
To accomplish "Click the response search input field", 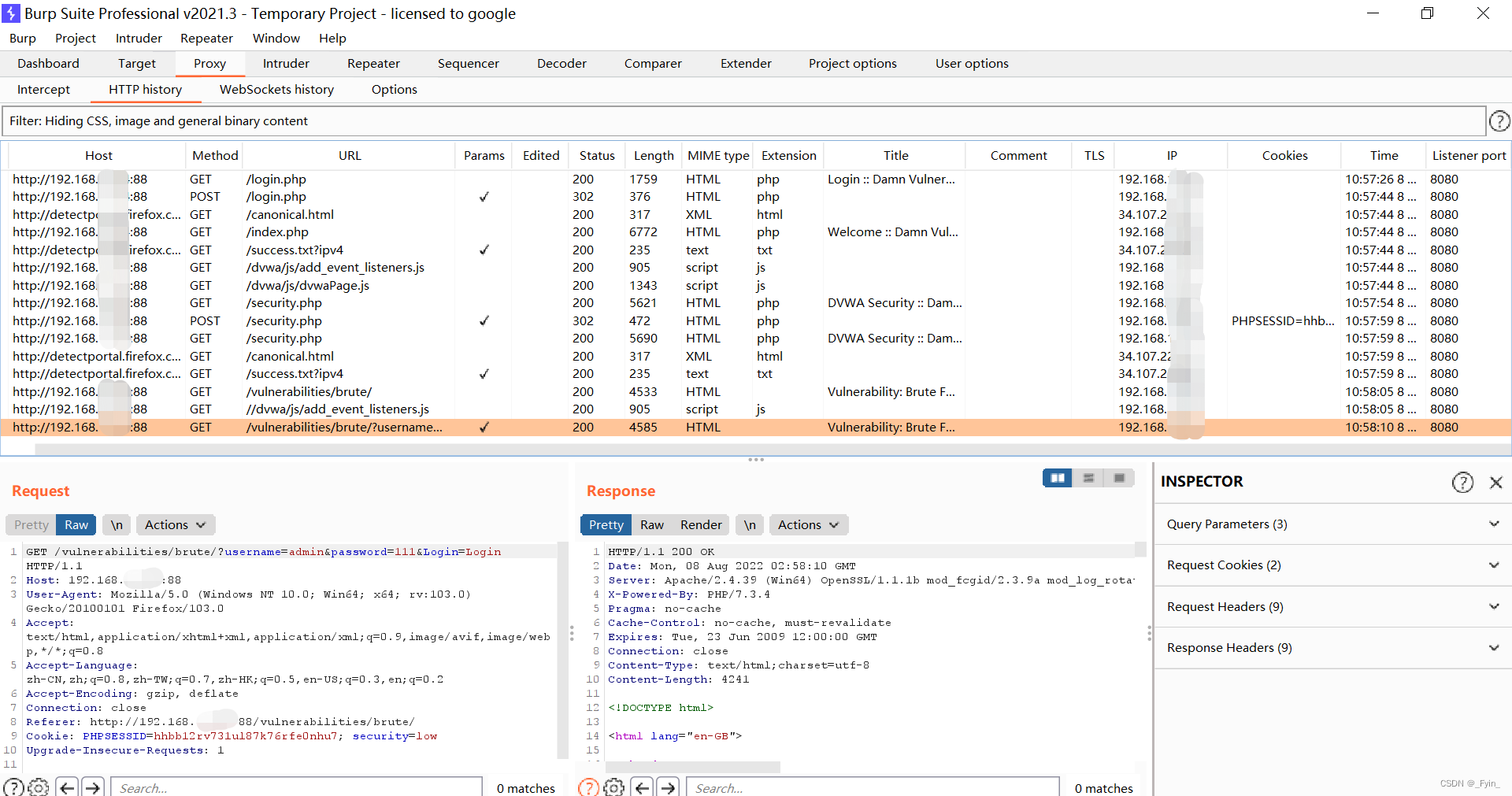I will [x=873, y=787].
